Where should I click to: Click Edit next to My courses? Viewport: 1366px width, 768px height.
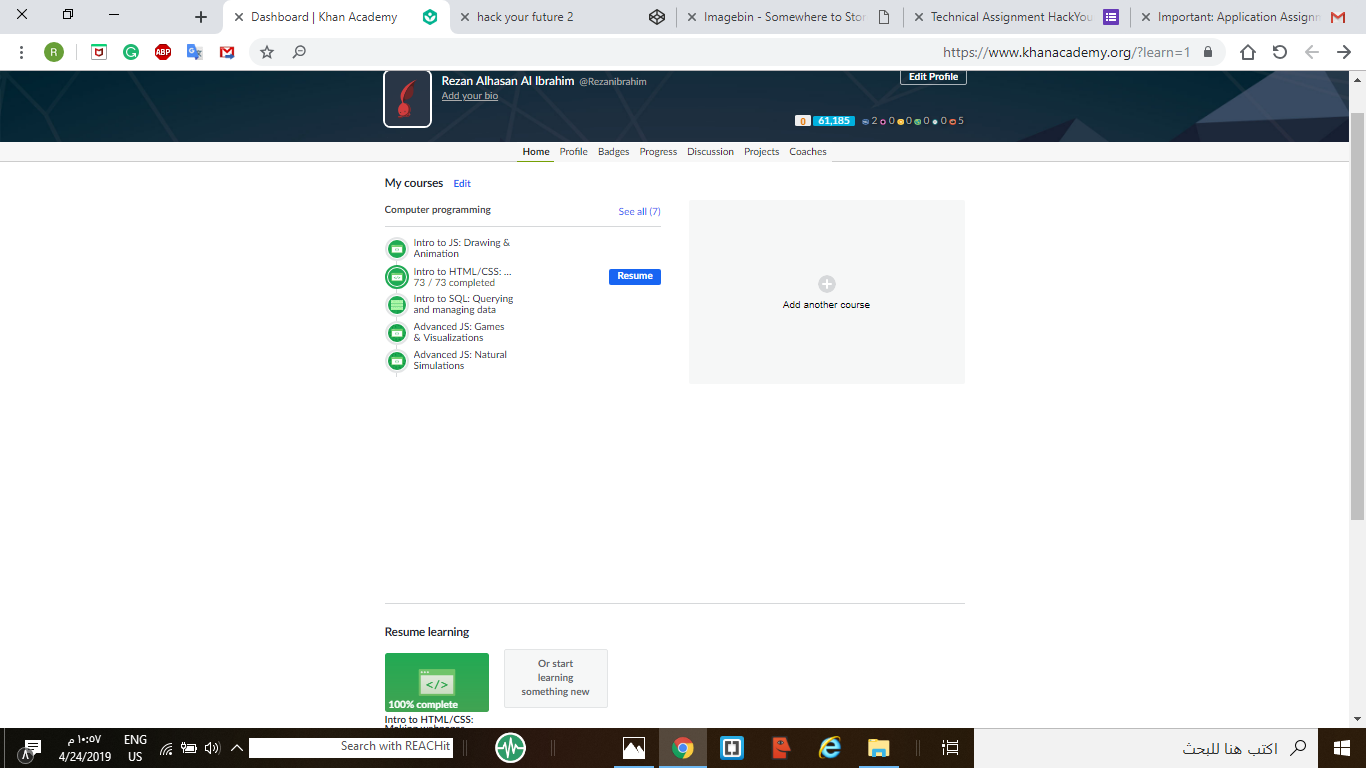[x=462, y=184]
